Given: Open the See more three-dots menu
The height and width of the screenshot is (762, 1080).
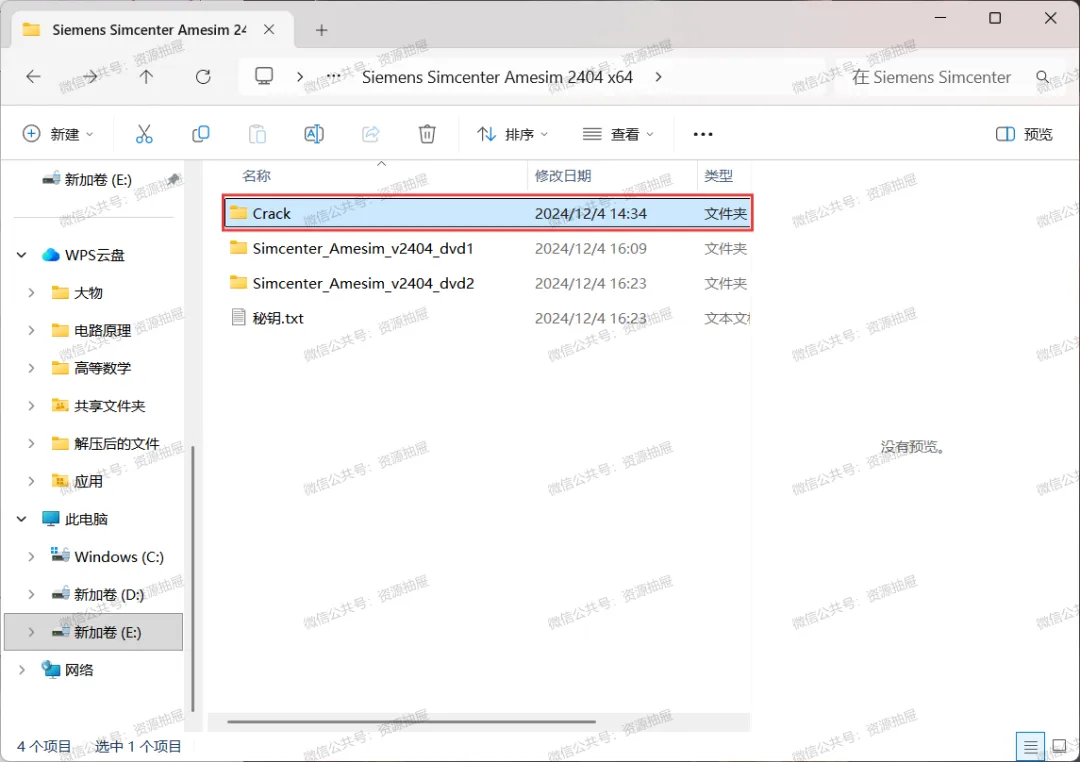Looking at the screenshot, I should (703, 134).
